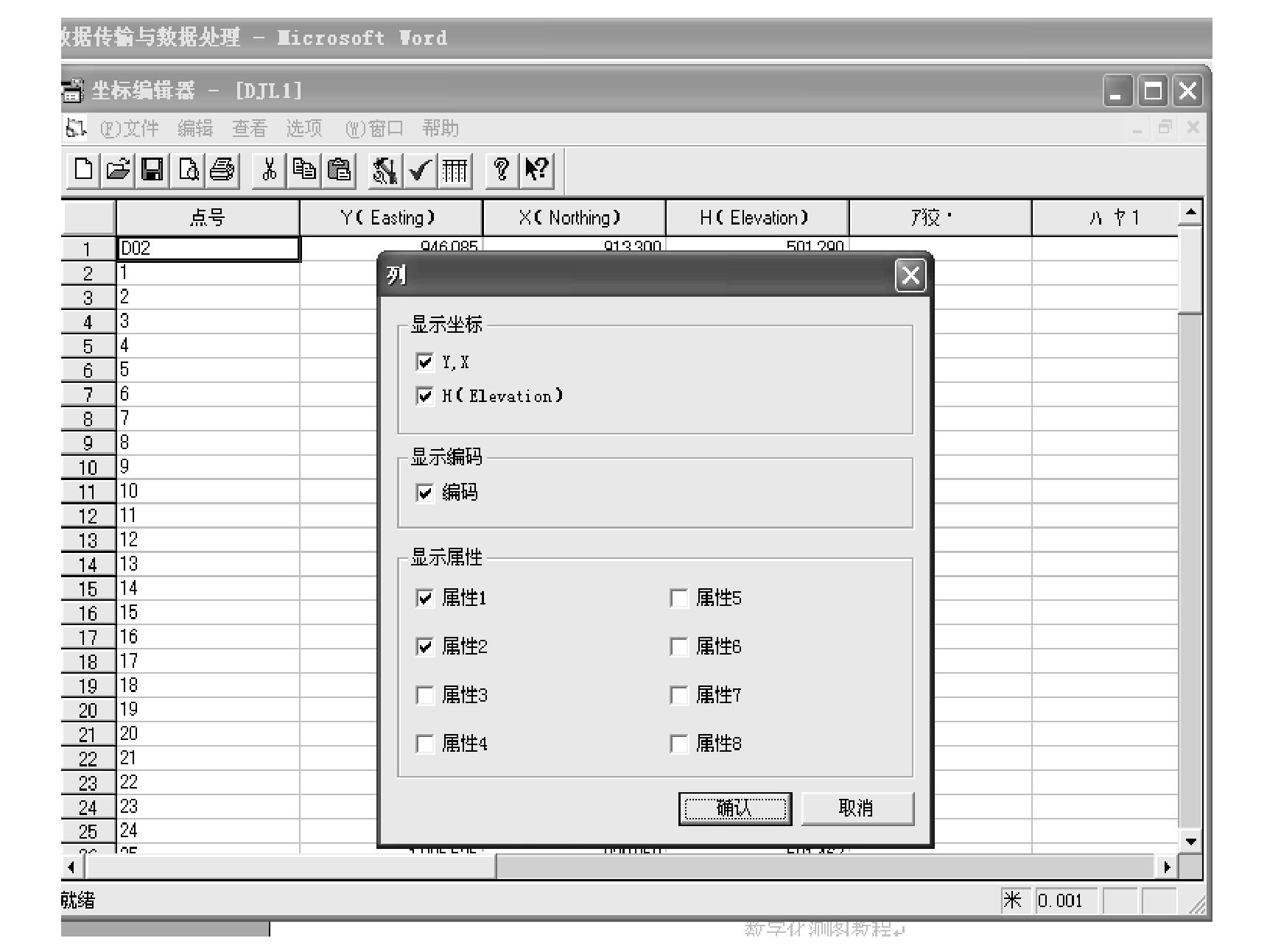Click the question mark Help icon
The width and height of the screenshot is (1267, 952).
pyautogui.click(x=502, y=171)
